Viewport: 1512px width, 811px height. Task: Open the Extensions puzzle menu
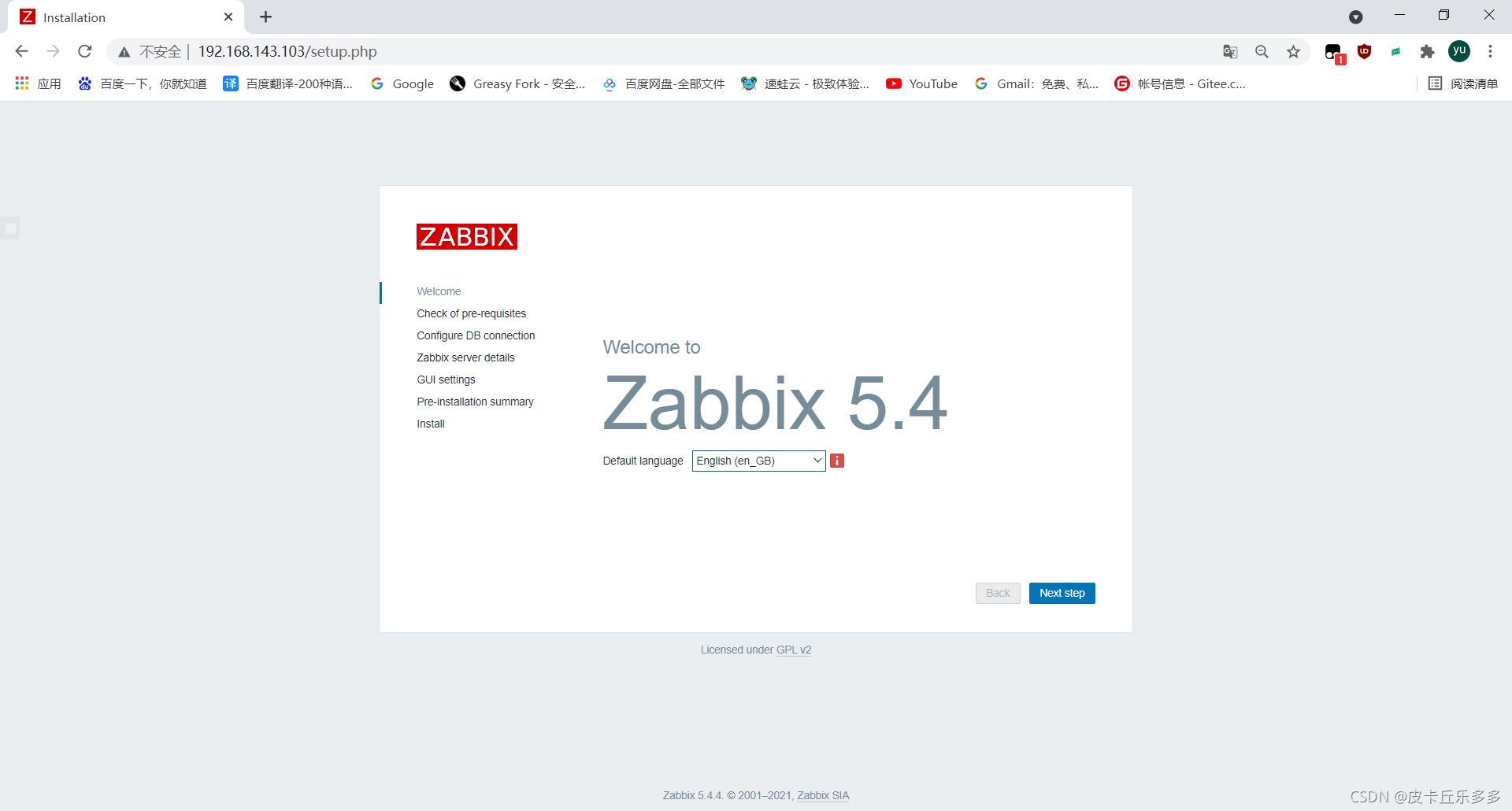pos(1427,51)
